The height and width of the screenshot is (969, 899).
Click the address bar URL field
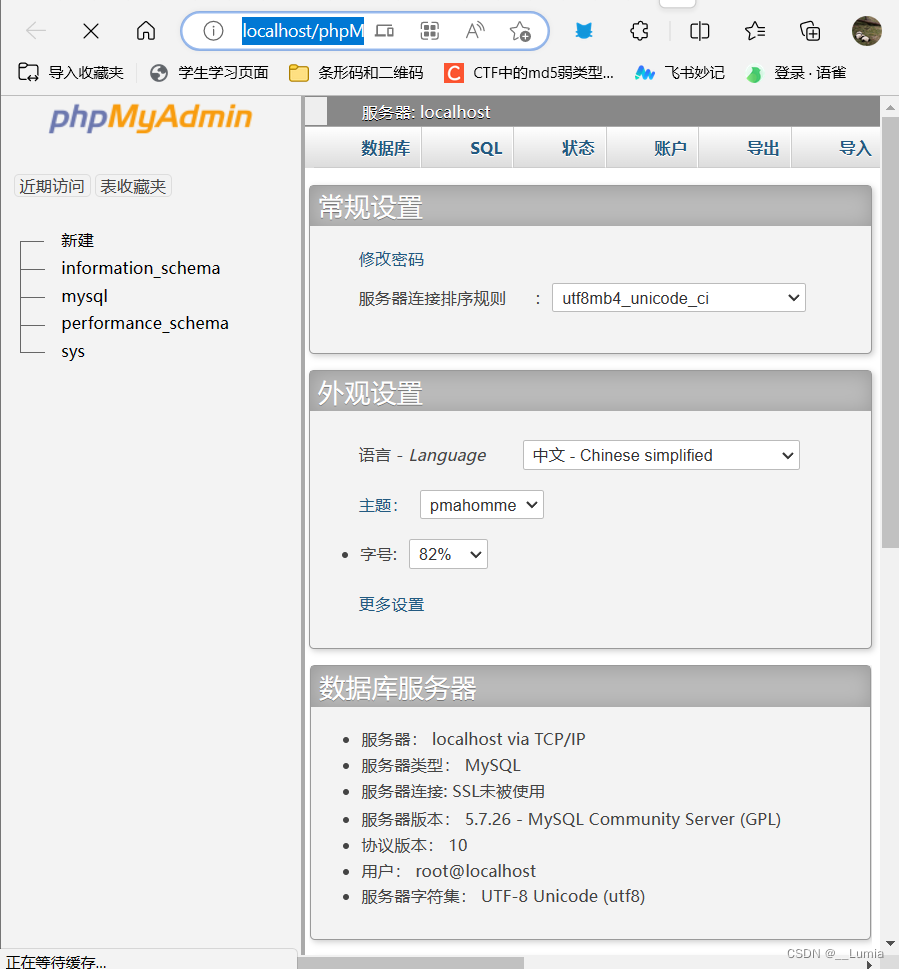[303, 31]
